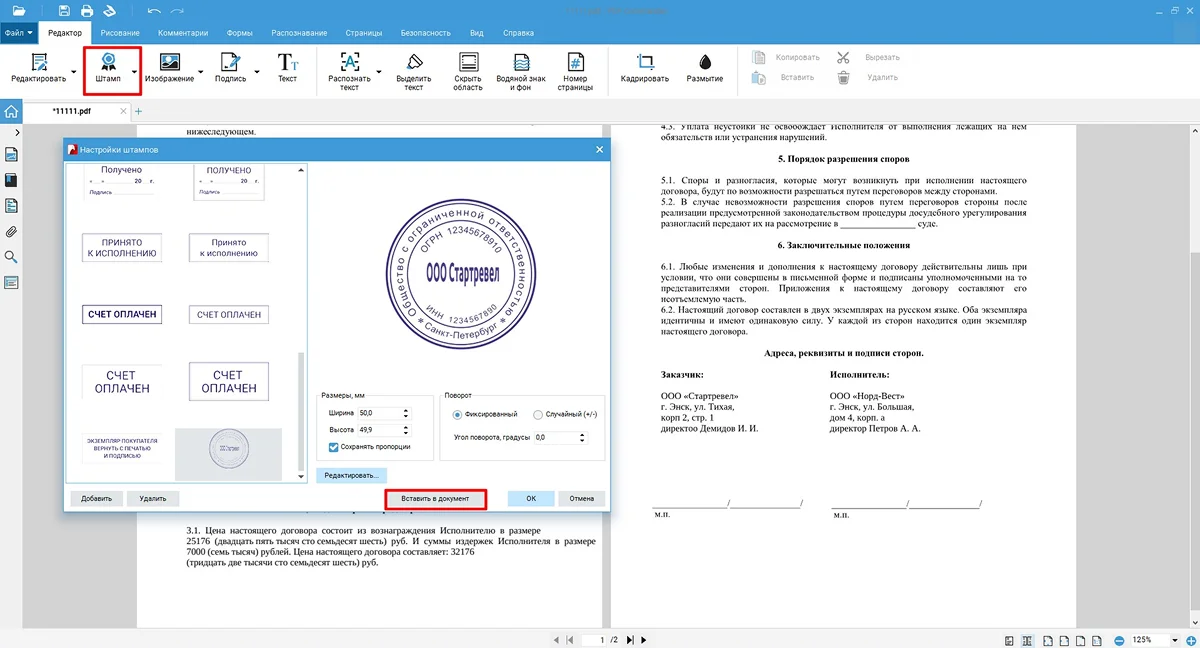Click the Текст tool icon
This screenshot has height=648, width=1200.
point(287,68)
